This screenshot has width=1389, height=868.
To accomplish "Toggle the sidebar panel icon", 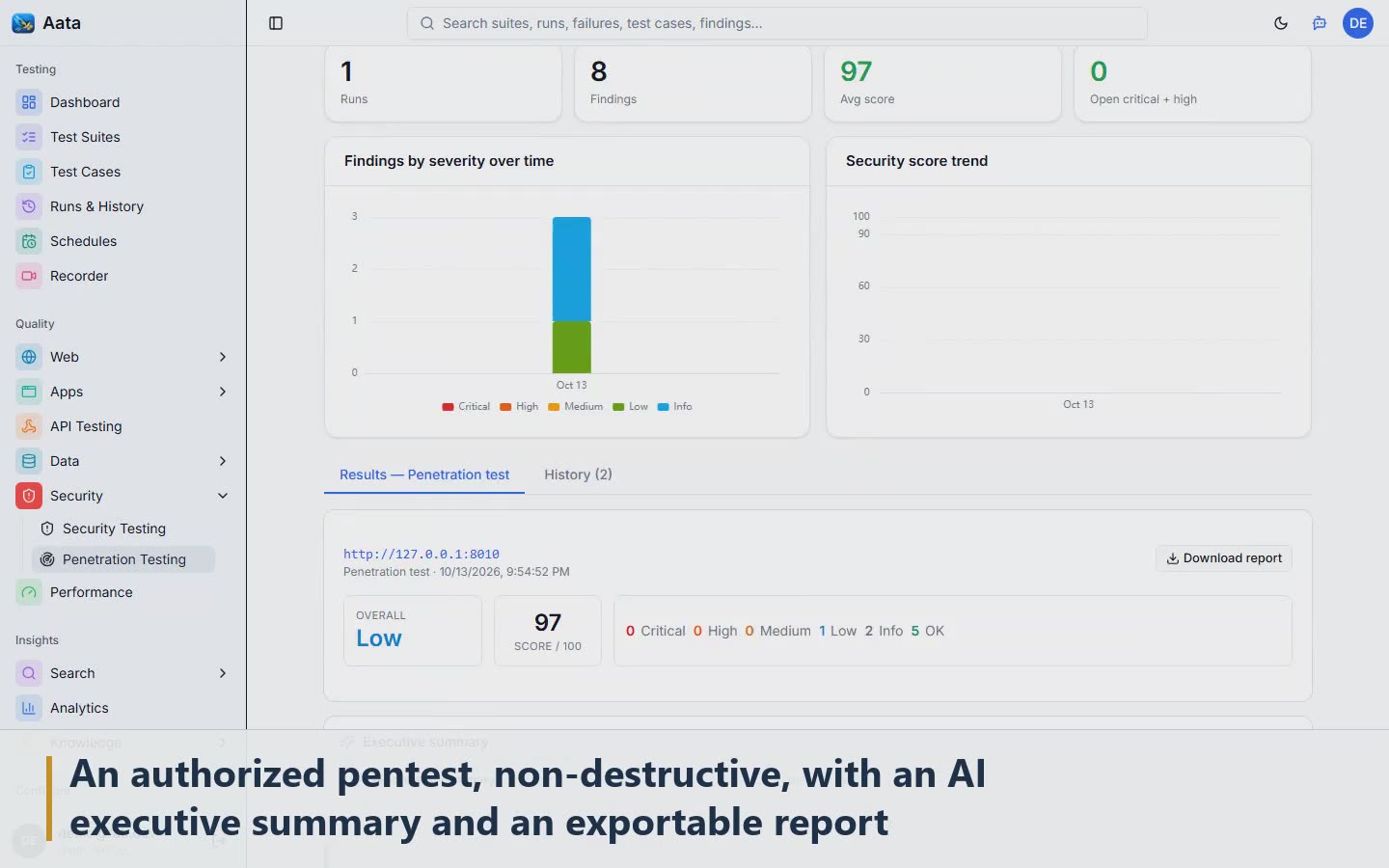I will pos(276,23).
